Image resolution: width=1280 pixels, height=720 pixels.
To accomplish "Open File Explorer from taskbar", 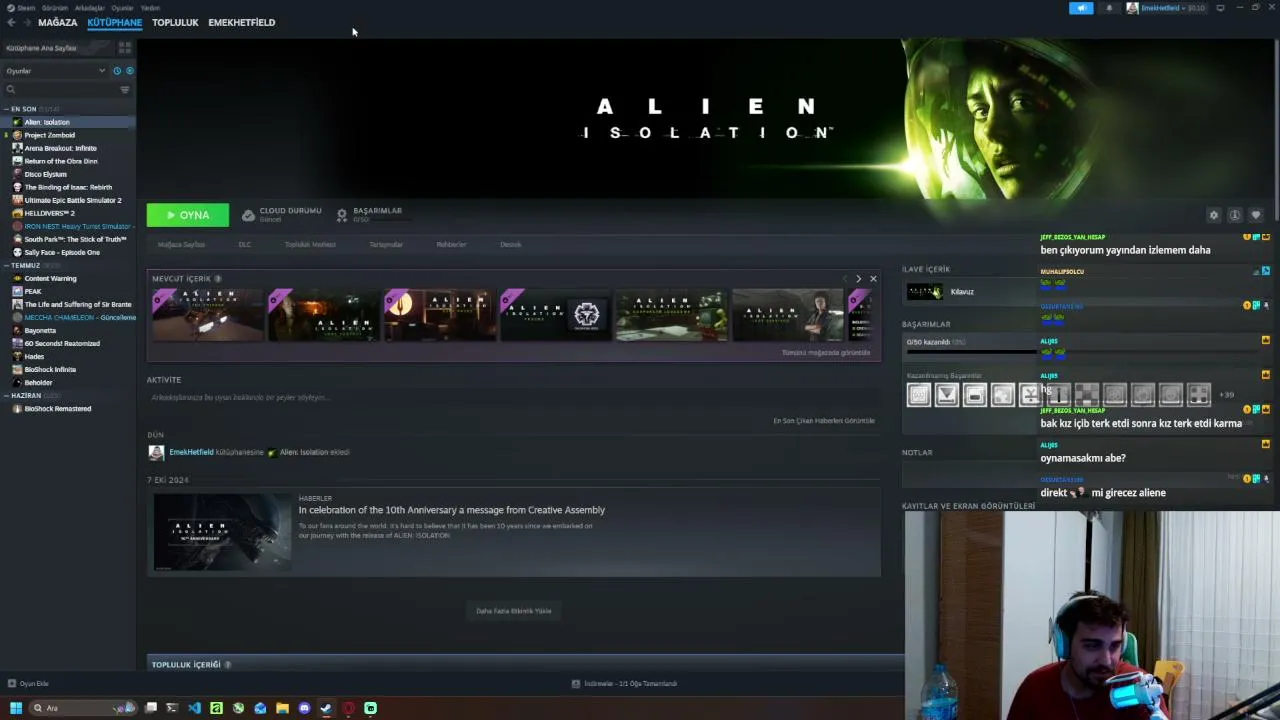I will click(282, 708).
